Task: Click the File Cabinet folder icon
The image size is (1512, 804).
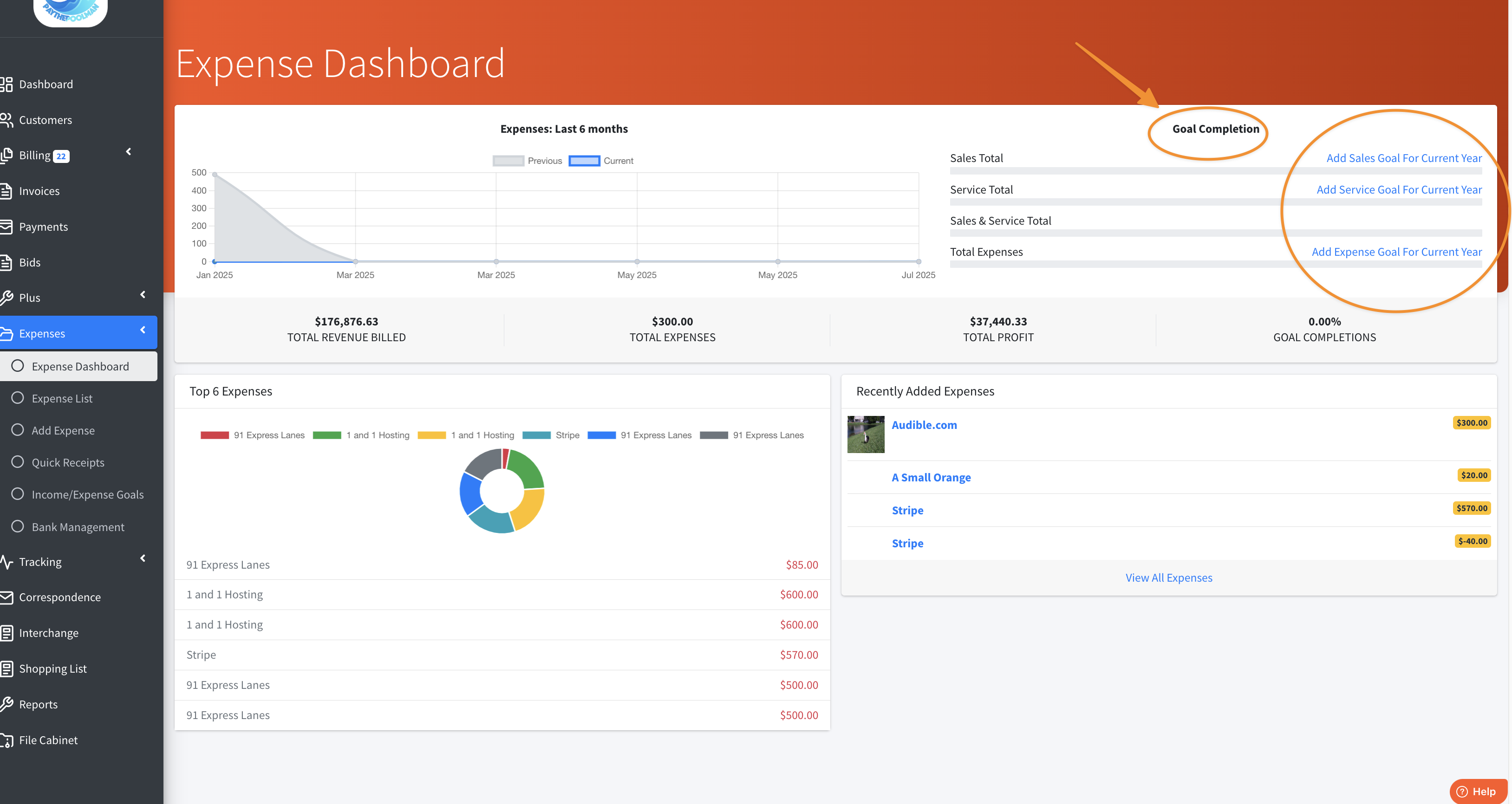Action: tap(7, 740)
